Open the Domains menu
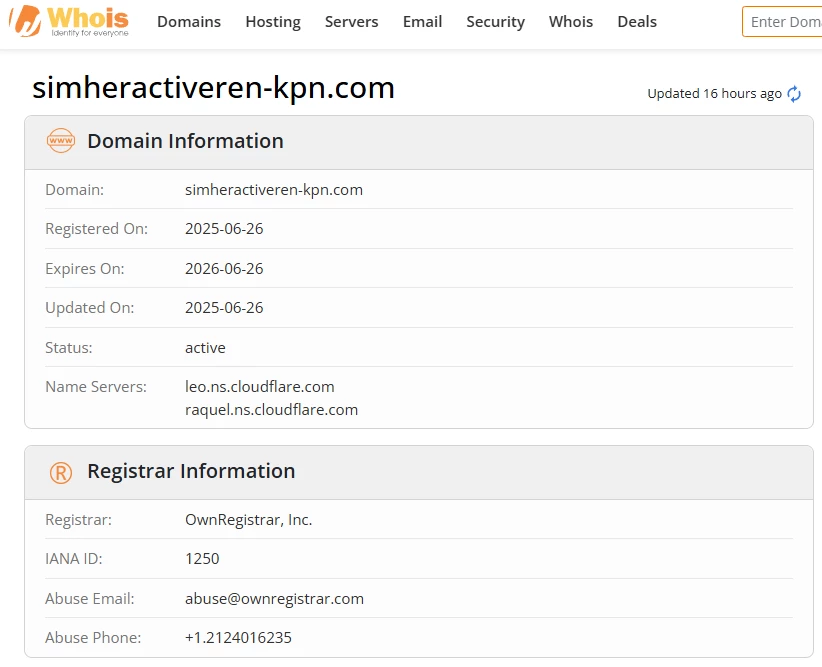Screen dimensions: 822x667 (189, 21)
